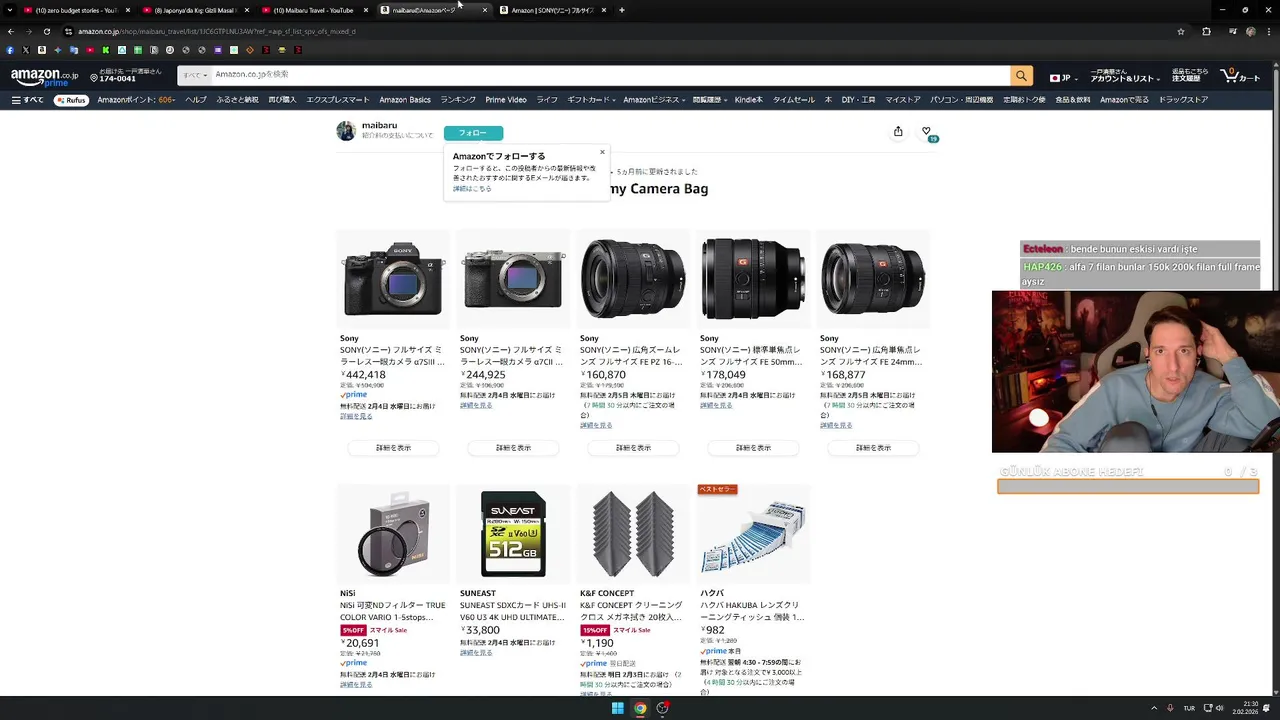Show hidden tray icons chevron
This screenshot has width=1280, height=720.
point(1154,708)
